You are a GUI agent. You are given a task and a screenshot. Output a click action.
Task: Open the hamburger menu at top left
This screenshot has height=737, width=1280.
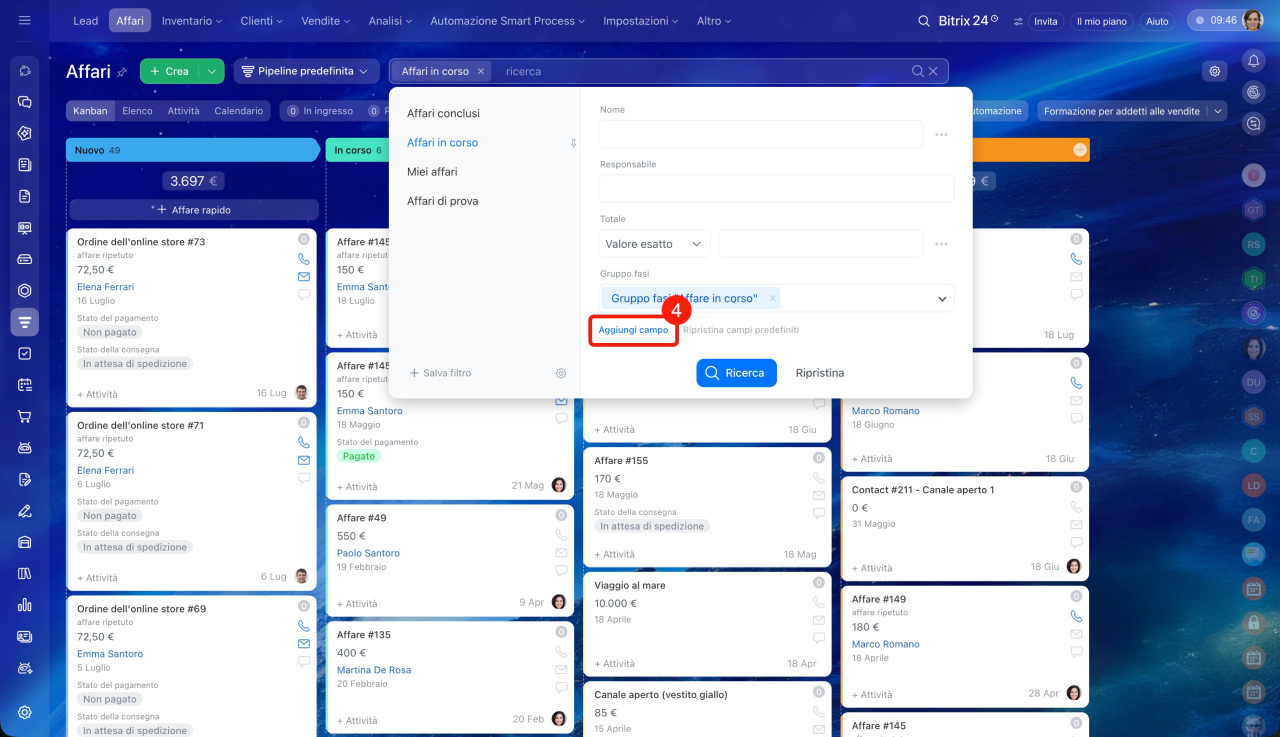coord(25,20)
